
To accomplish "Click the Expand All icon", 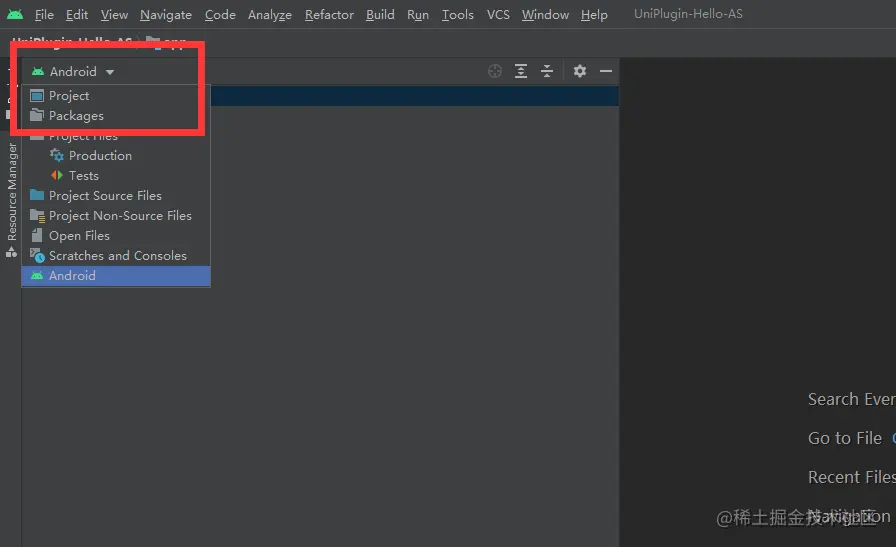I will tap(521, 71).
